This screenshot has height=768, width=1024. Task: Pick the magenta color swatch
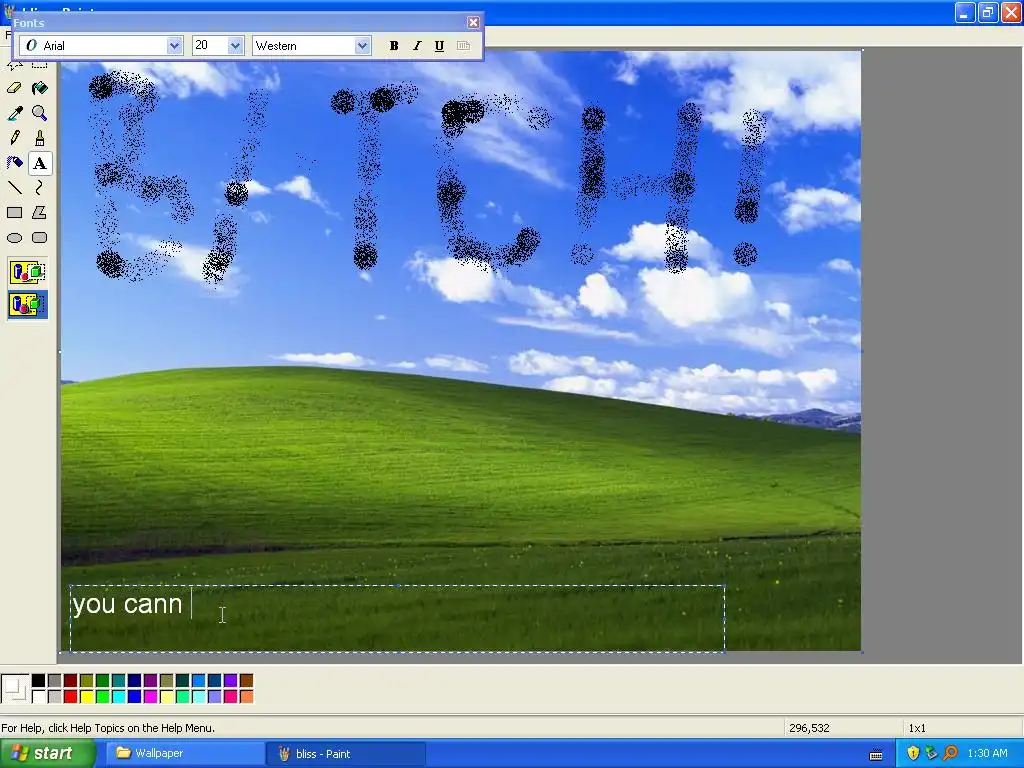click(150, 697)
